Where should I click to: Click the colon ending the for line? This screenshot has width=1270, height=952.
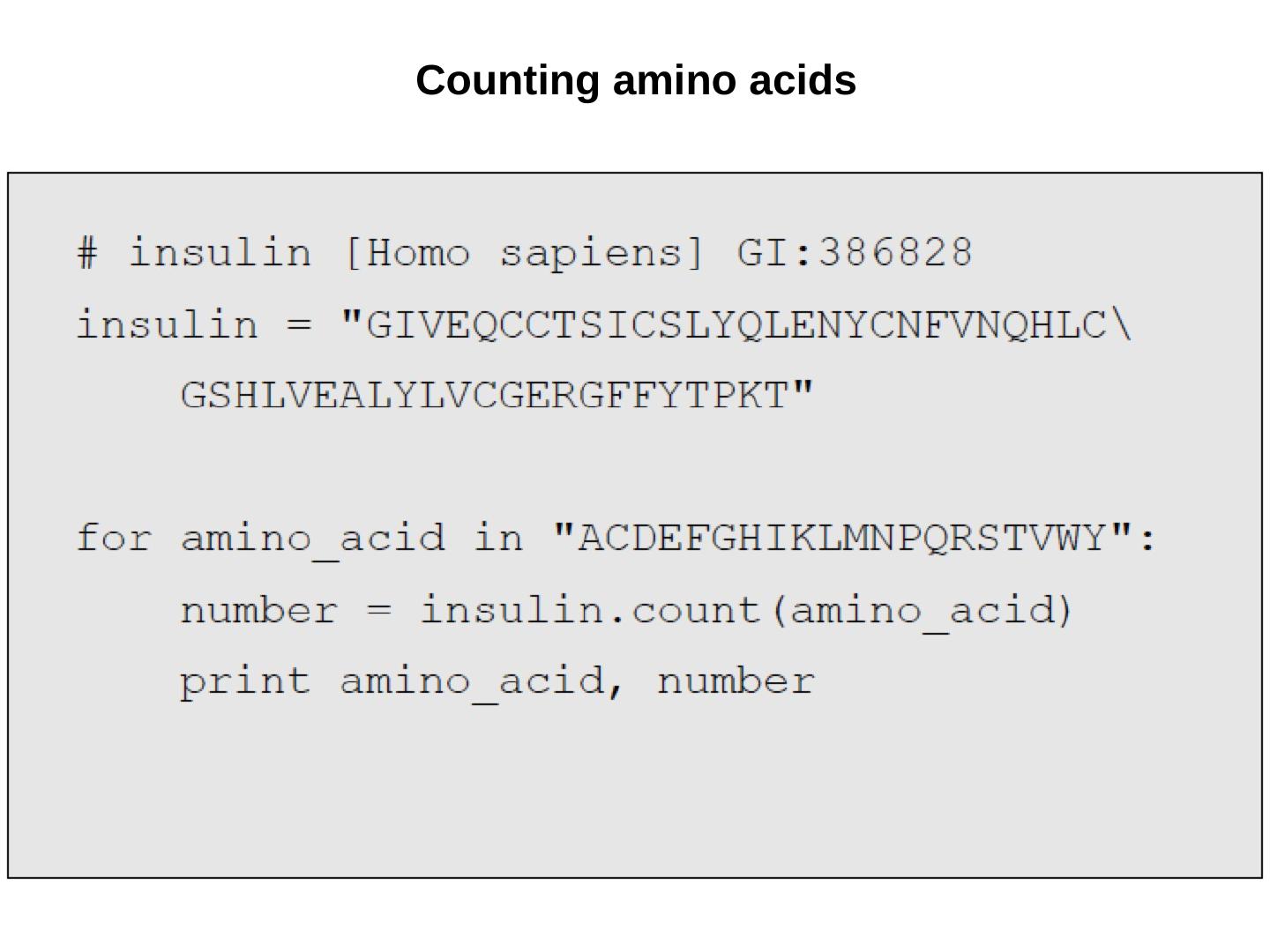click(1147, 538)
